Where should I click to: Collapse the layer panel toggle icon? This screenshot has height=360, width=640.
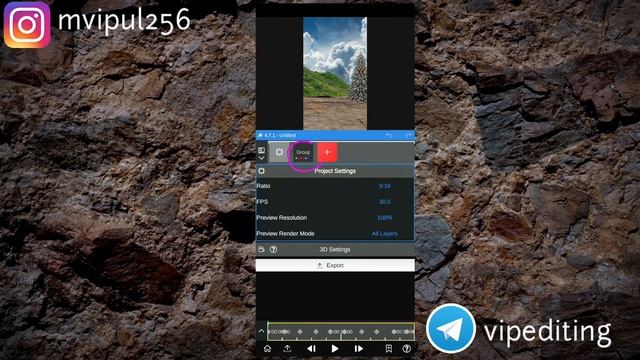pyautogui.click(x=262, y=153)
